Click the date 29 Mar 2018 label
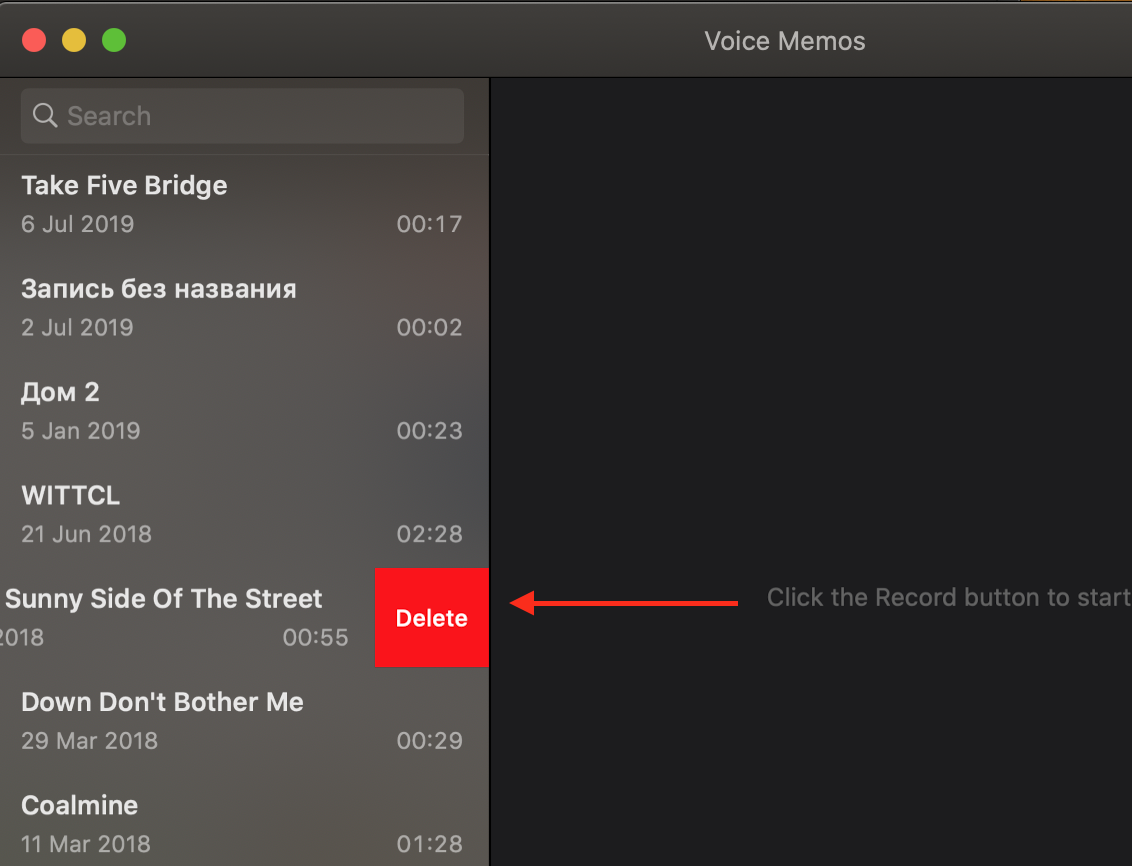The height and width of the screenshot is (866, 1132). tap(89, 740)
